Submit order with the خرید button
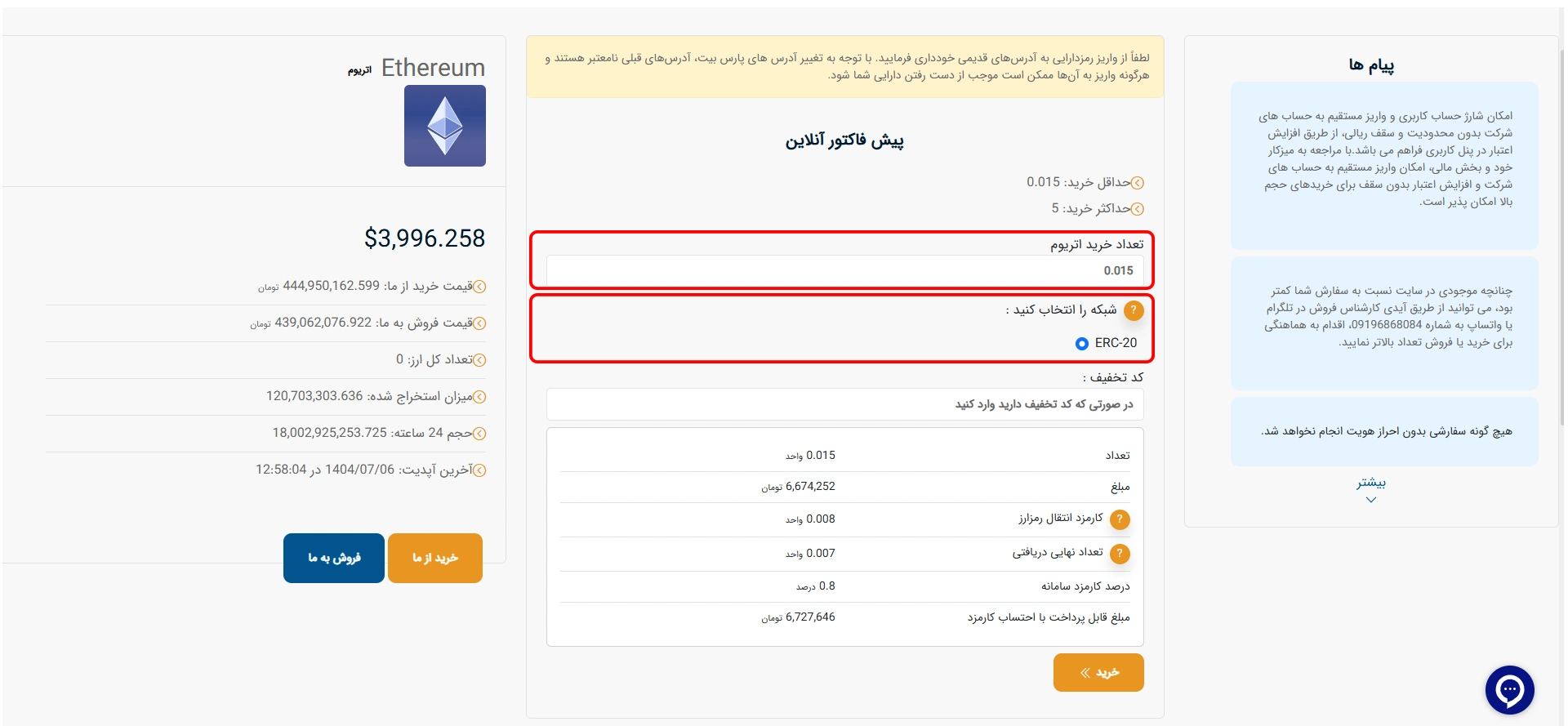This screenshot has width=1568, height=726. [x=1098, y=672]
